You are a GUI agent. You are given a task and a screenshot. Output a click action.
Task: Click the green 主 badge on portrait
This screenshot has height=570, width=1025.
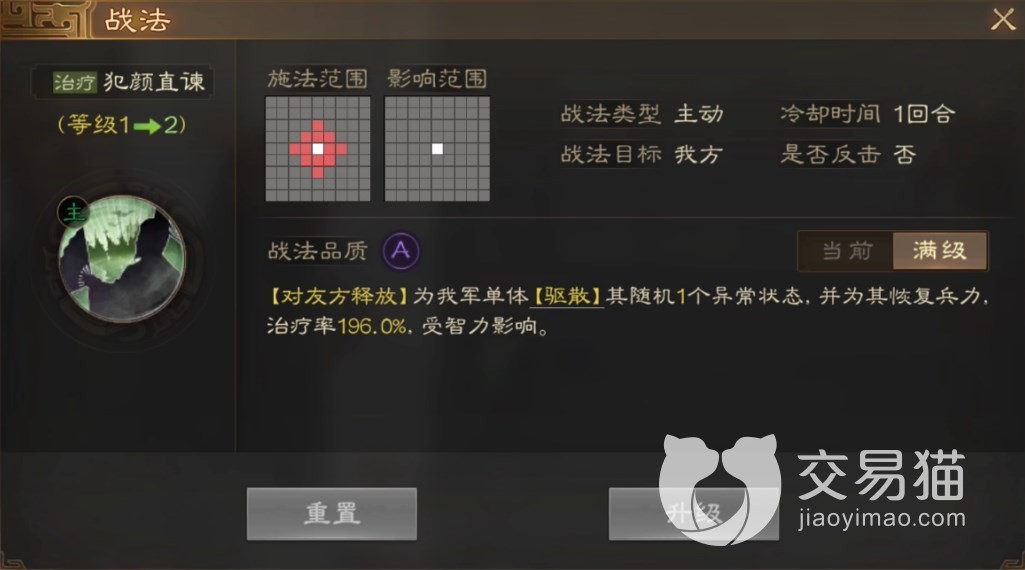[x=73, y=212]
